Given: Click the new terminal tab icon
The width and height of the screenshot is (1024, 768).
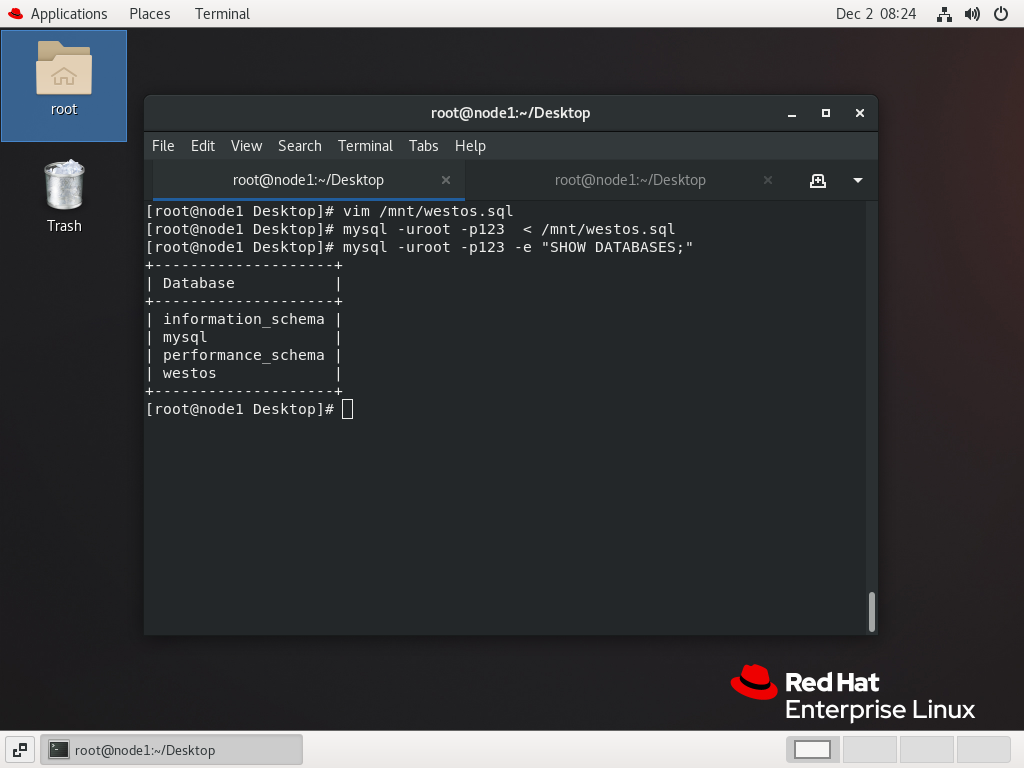Looking at the screenshot, I should [818, 181].
